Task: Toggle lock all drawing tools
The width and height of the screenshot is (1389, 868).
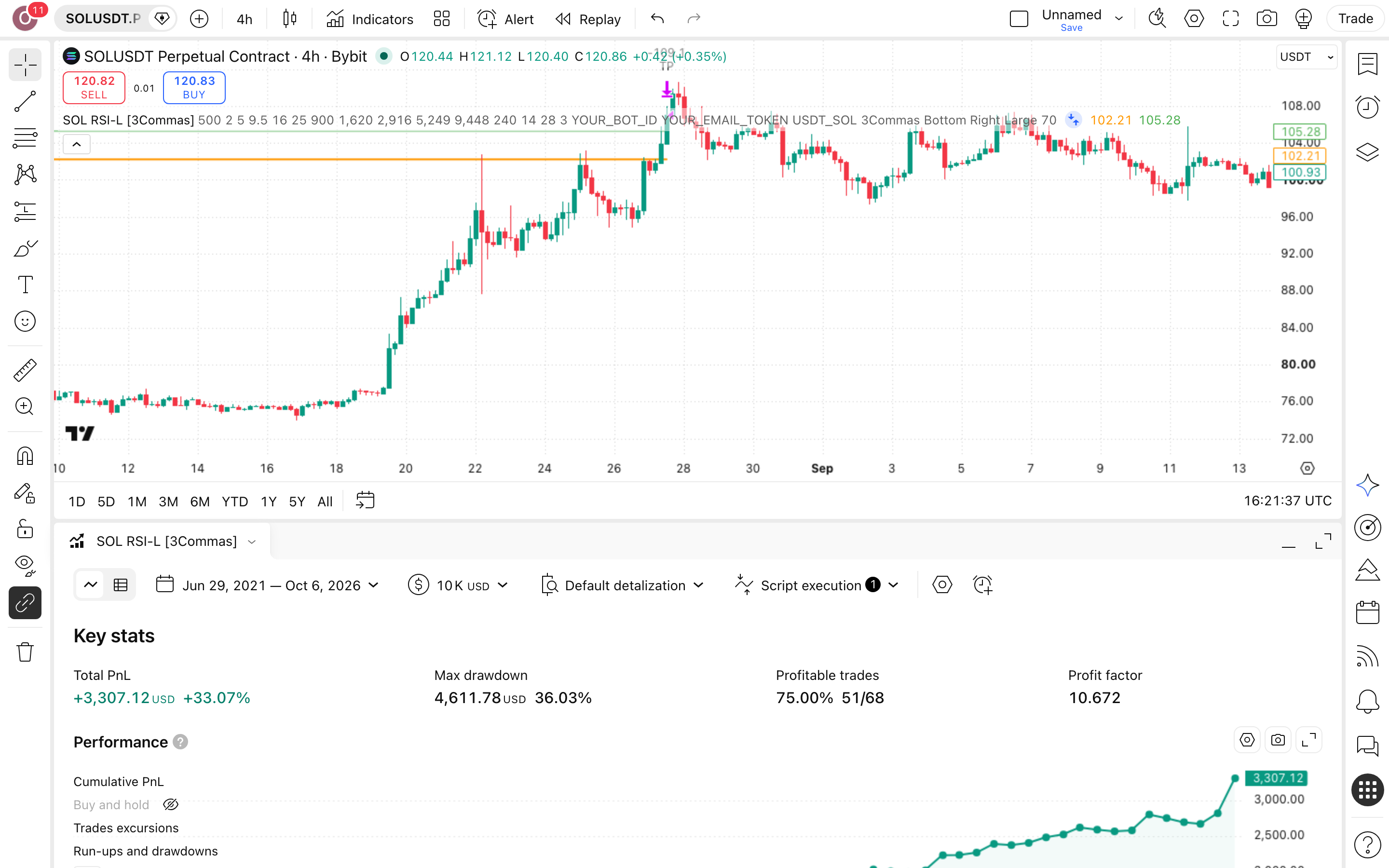Action: click(25, 529)
